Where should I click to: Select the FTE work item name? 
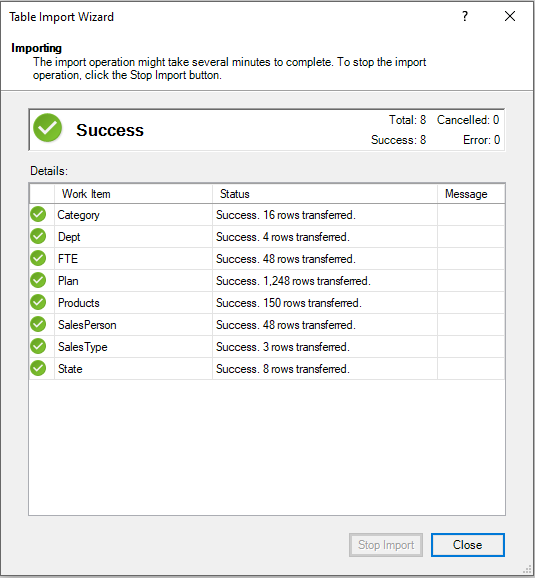68,259
